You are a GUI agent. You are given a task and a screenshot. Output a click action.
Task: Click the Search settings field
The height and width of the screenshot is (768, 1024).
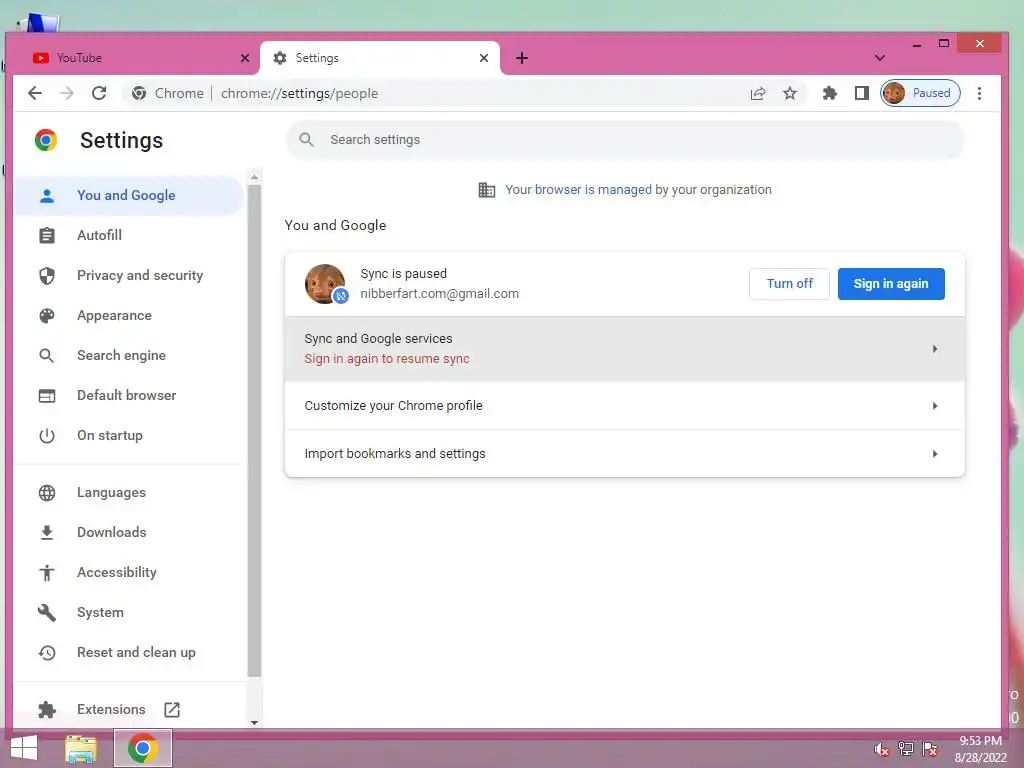tap(625, 140)
